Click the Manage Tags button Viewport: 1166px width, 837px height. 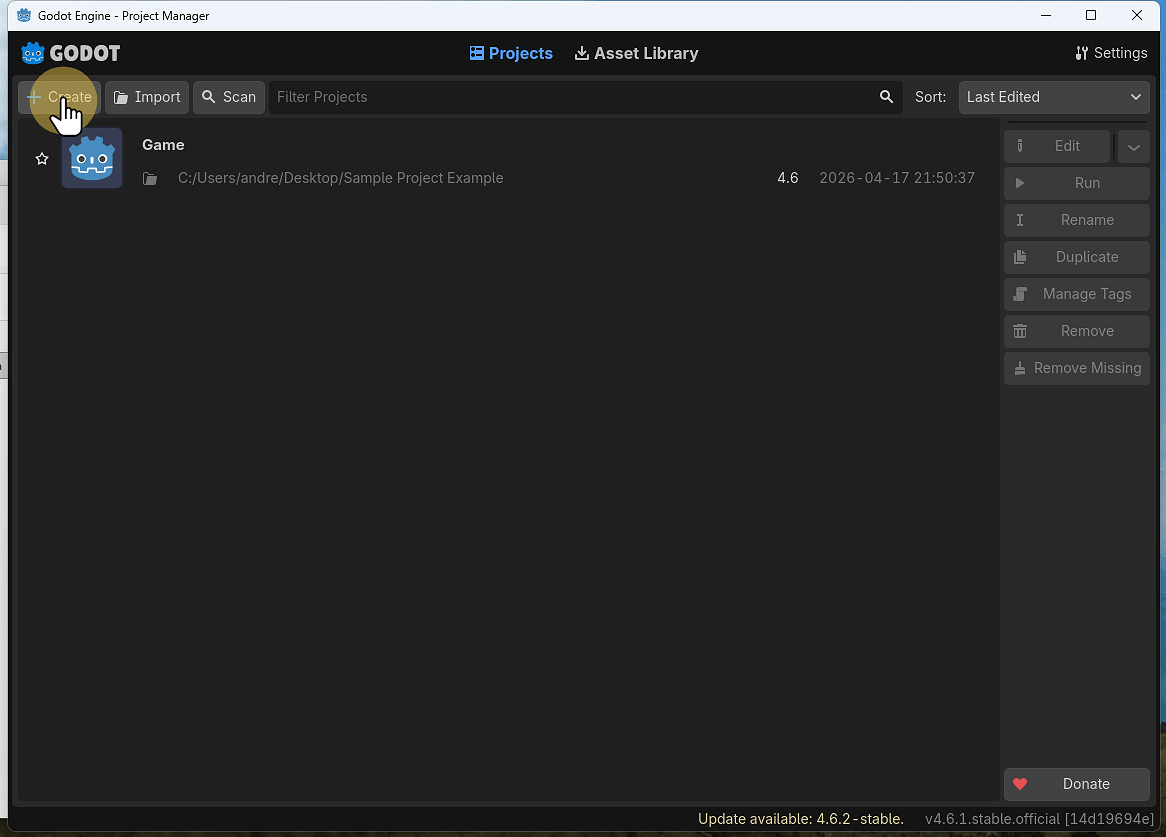[1076, 294]
